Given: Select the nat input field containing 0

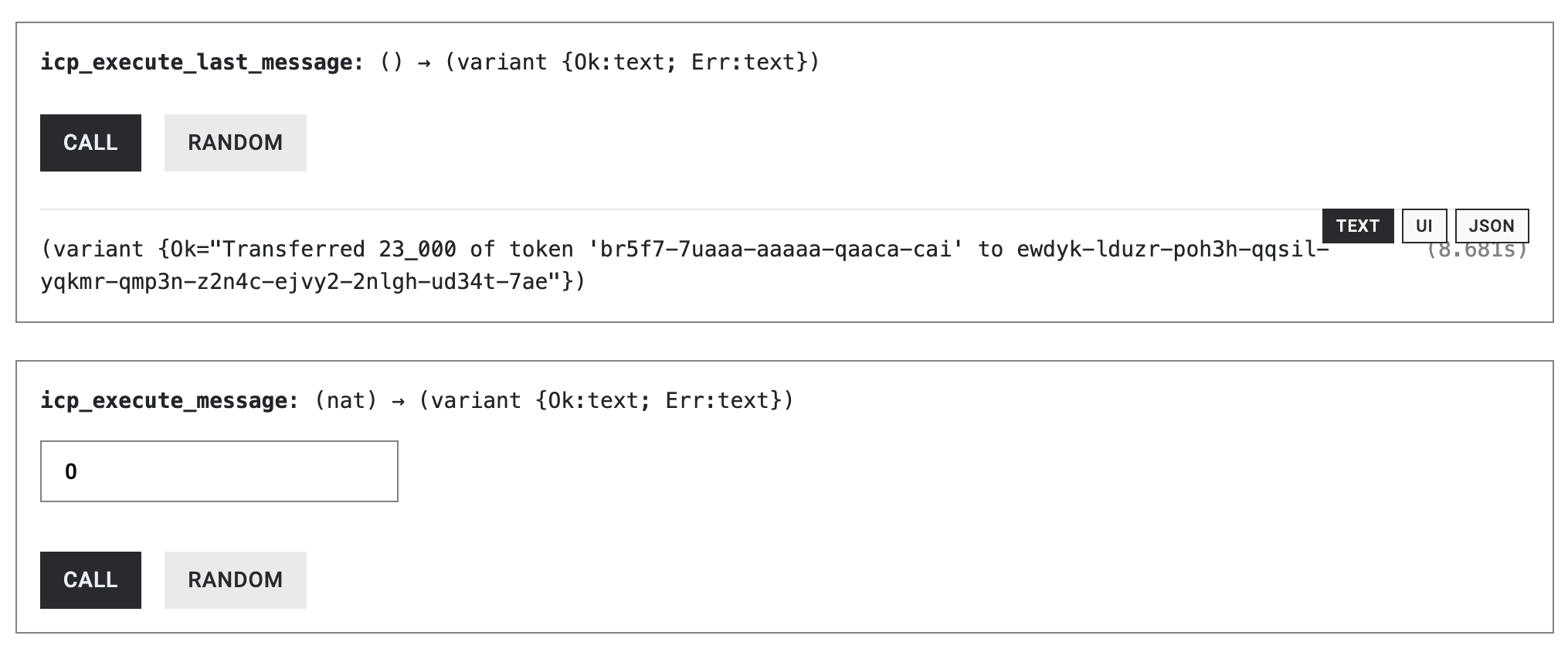Looking at the screenshot, I should pyautogui.click(x=219, y=470).
